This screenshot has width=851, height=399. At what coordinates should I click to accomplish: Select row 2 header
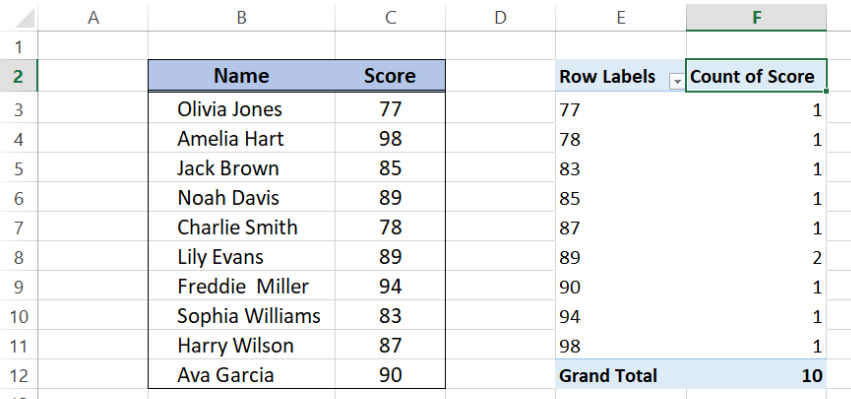tap(18, 76)
